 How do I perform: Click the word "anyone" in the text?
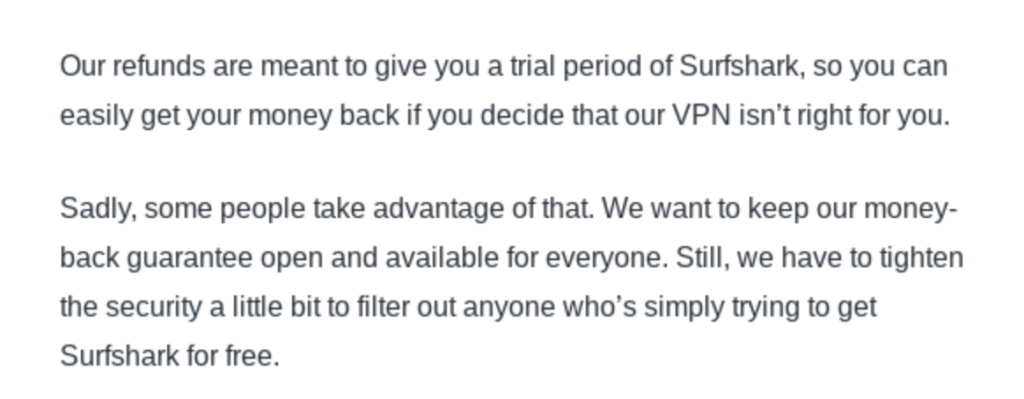[509, 307]
